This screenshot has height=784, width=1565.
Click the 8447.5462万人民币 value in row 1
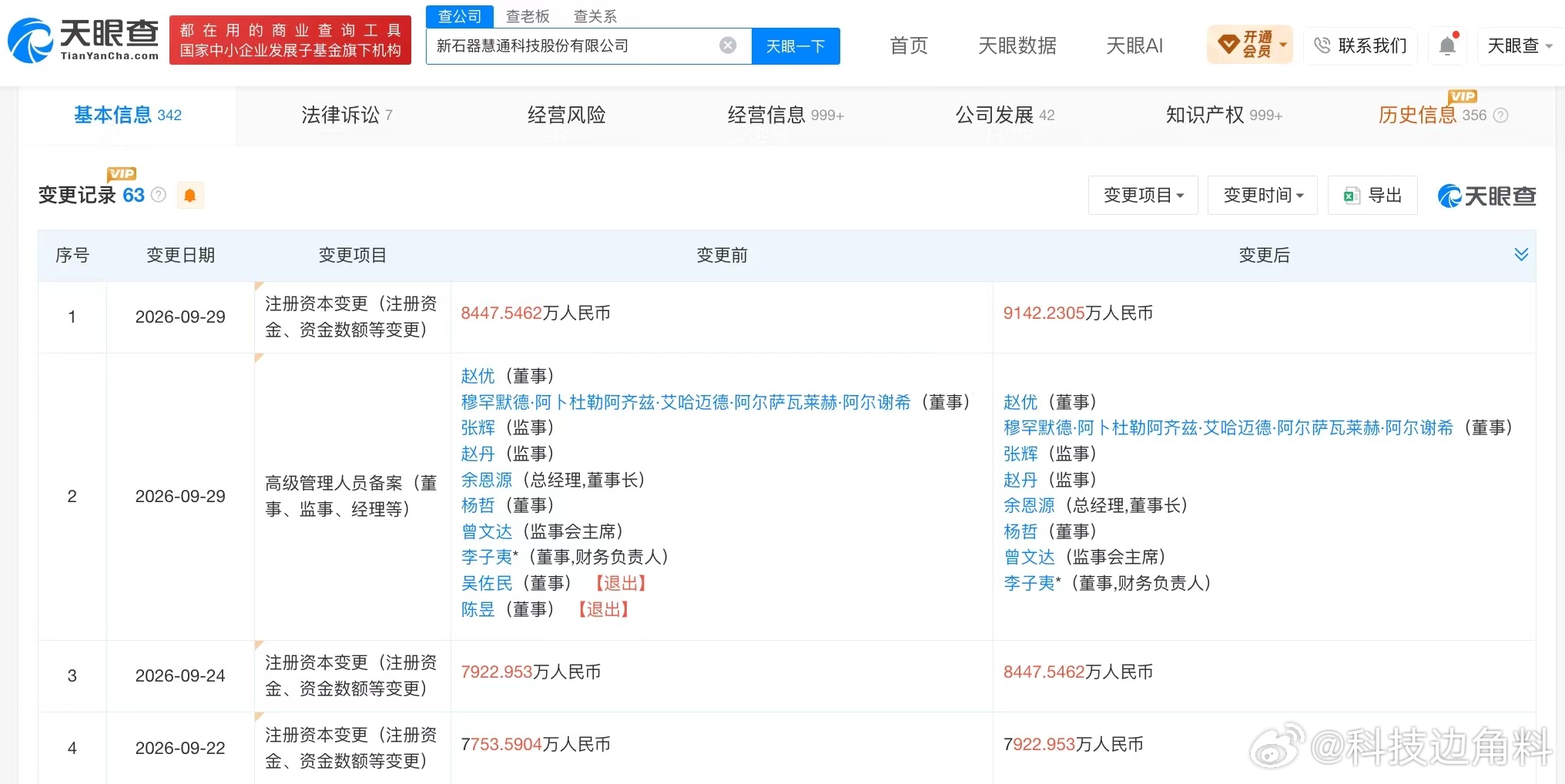coord(535,313)
